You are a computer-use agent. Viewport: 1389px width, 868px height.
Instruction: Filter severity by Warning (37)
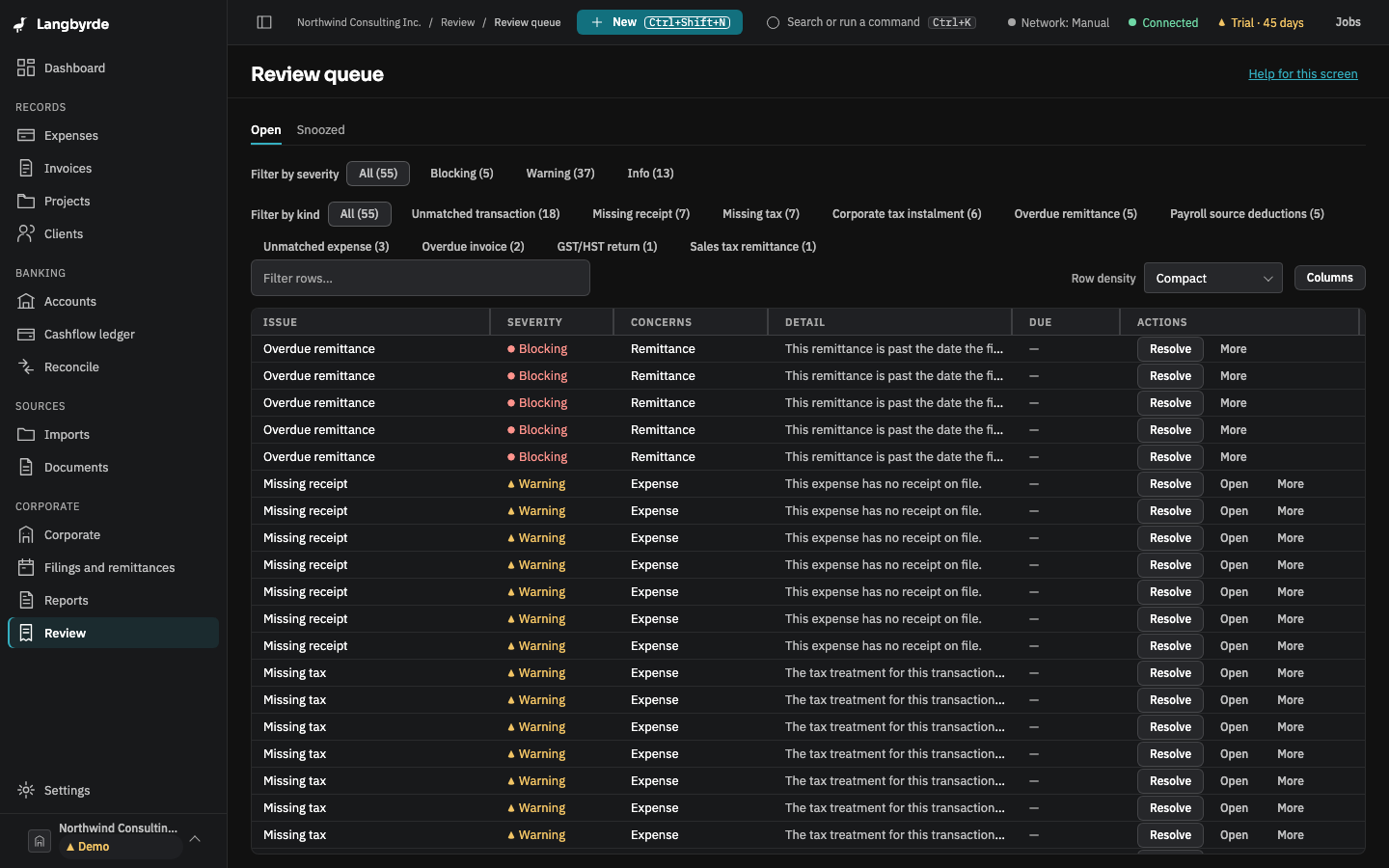point(559,174)
